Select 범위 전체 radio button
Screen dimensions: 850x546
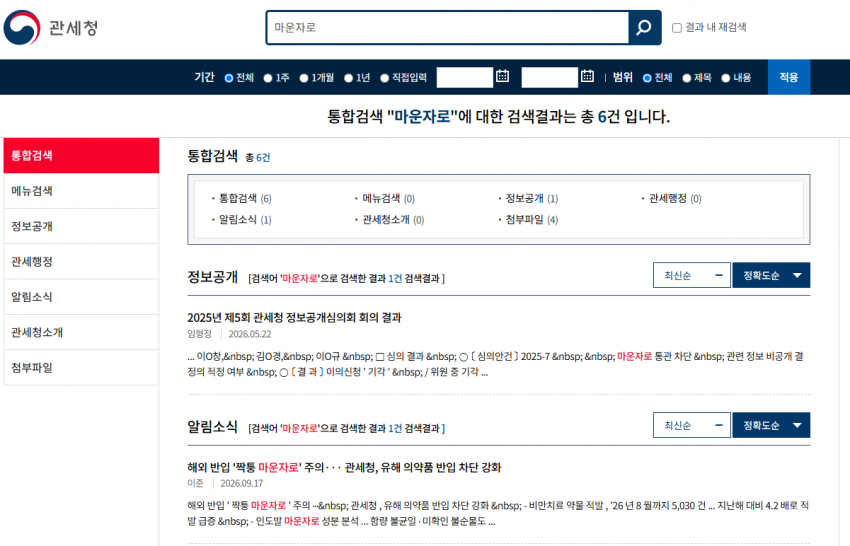(647, 78)
